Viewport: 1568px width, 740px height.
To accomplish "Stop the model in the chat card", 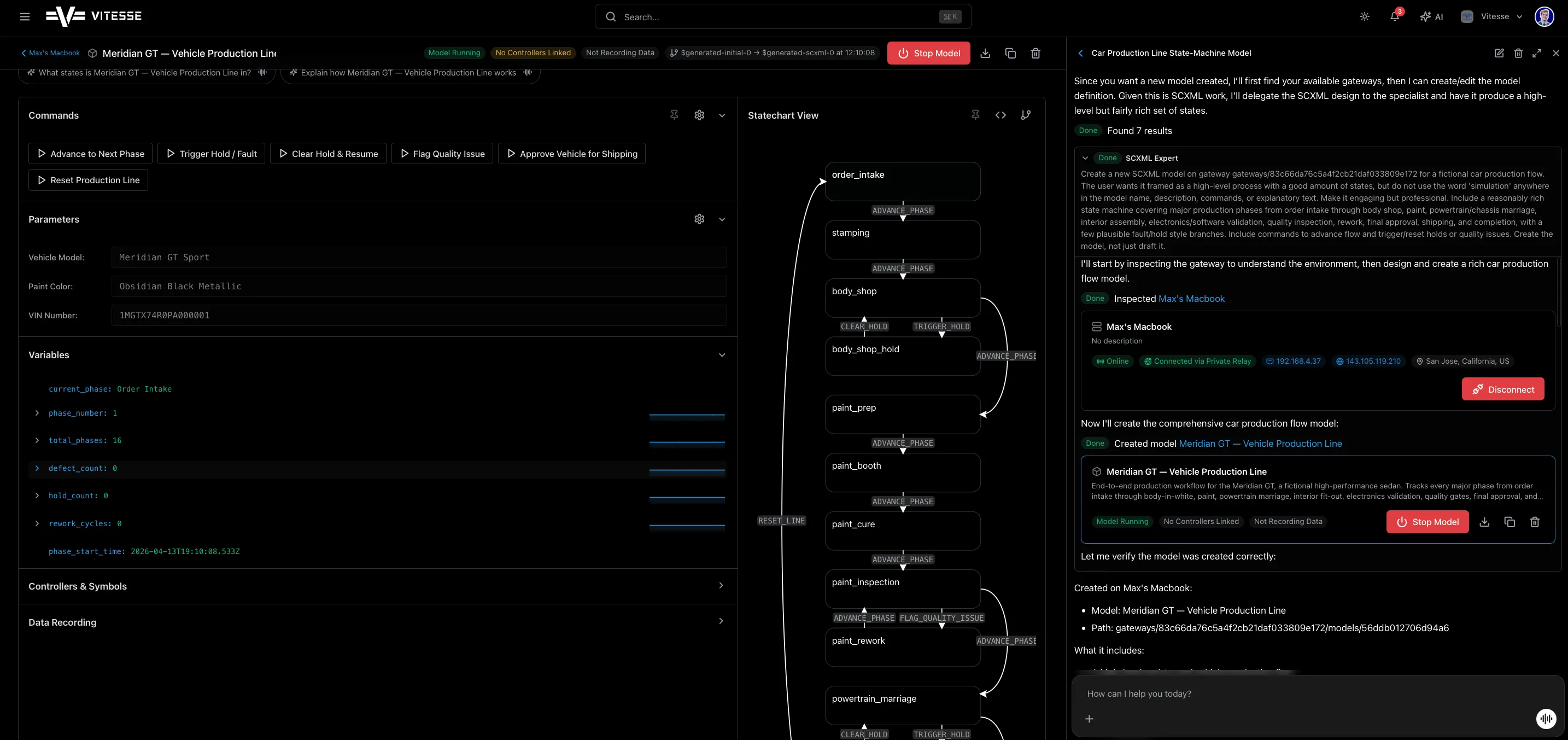I will [1427, 521].
